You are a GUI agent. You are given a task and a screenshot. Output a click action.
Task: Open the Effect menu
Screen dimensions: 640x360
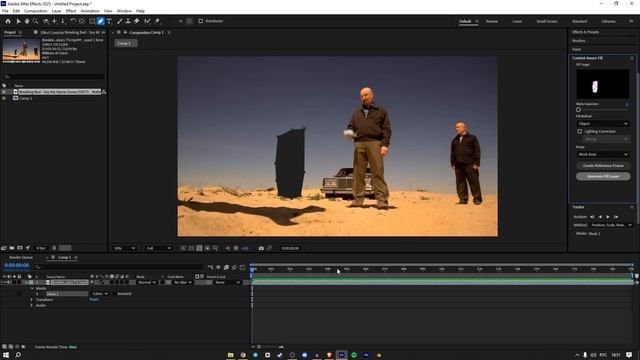point(71,11)
